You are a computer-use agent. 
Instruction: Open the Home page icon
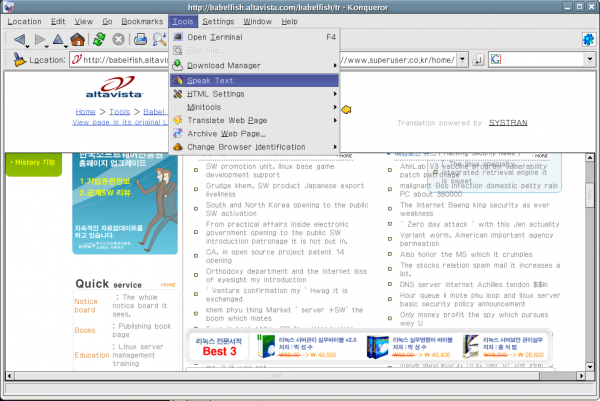(x=77, y=39)
